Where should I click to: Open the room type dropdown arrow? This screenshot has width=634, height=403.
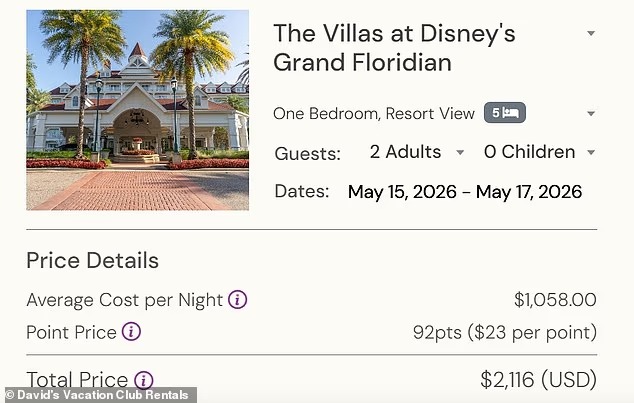590,114
